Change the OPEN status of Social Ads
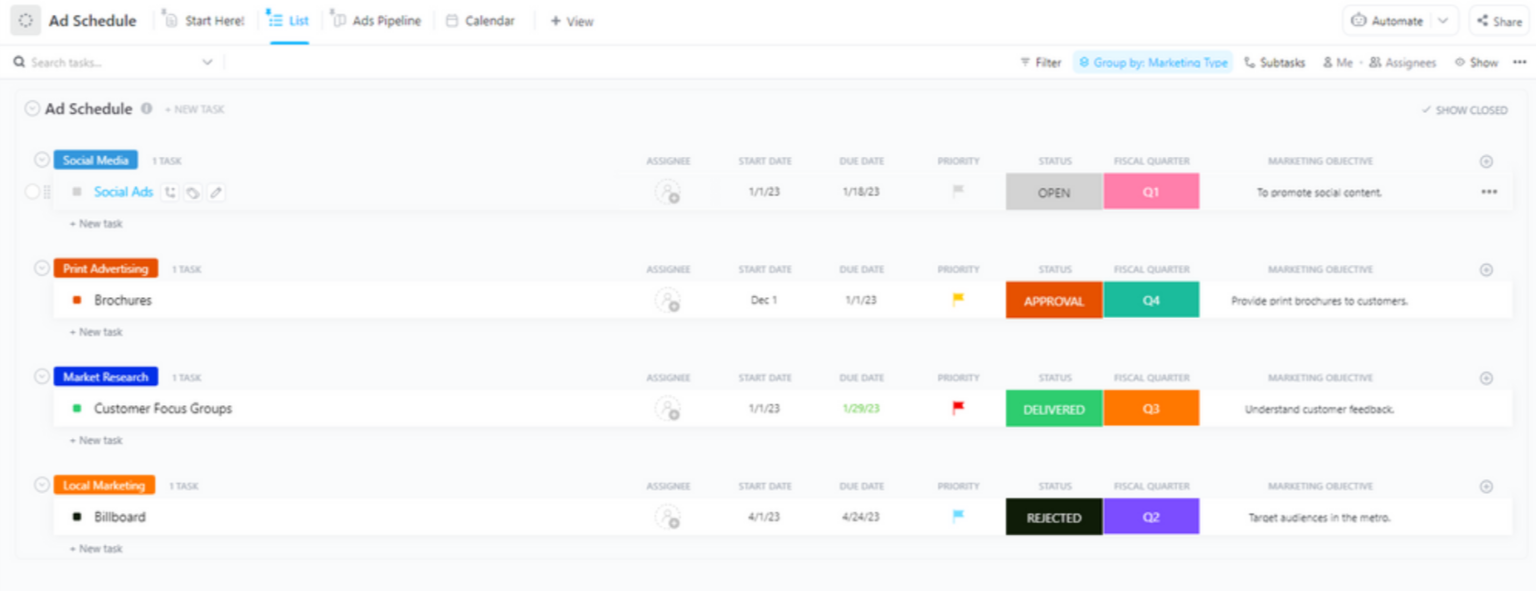This screenshot has height=591, width=1536. [x=1053, y=191]
